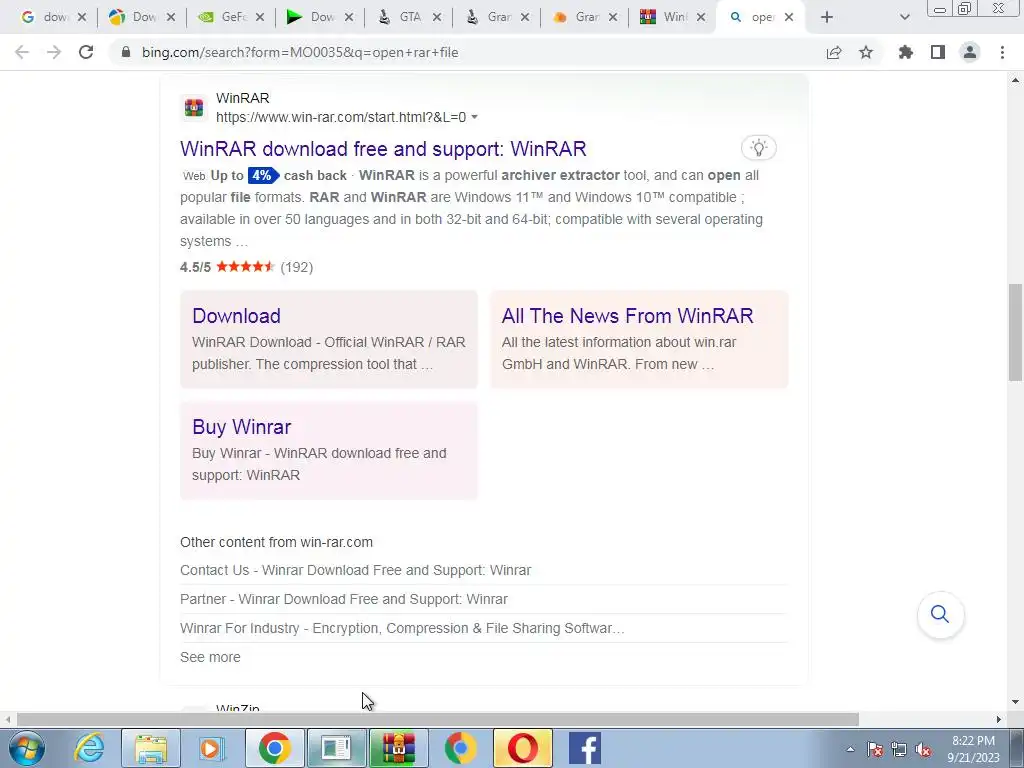Image resolution: width=1024 pixels, height=768 pixels.
Task: Open the Chrome profile avatar
Action: [x=970, y=52]
